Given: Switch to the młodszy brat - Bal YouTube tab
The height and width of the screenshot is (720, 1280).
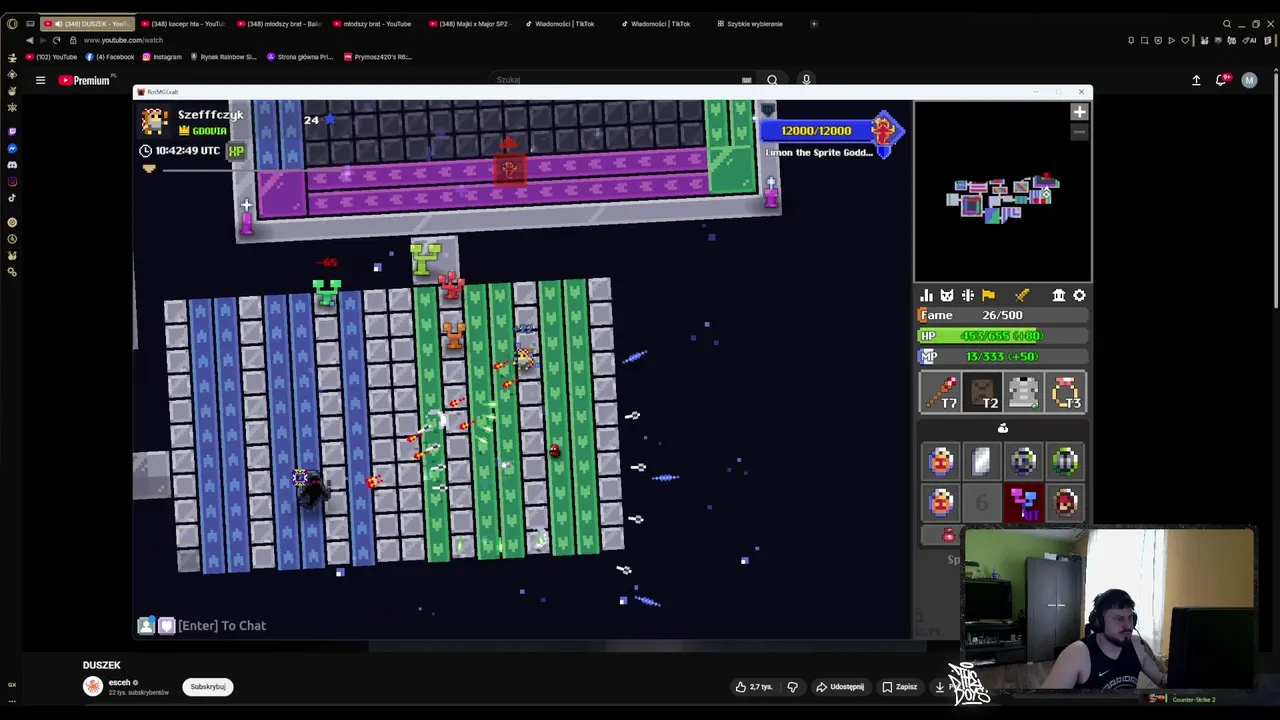Looking at the screenshot, I should 278,23.
